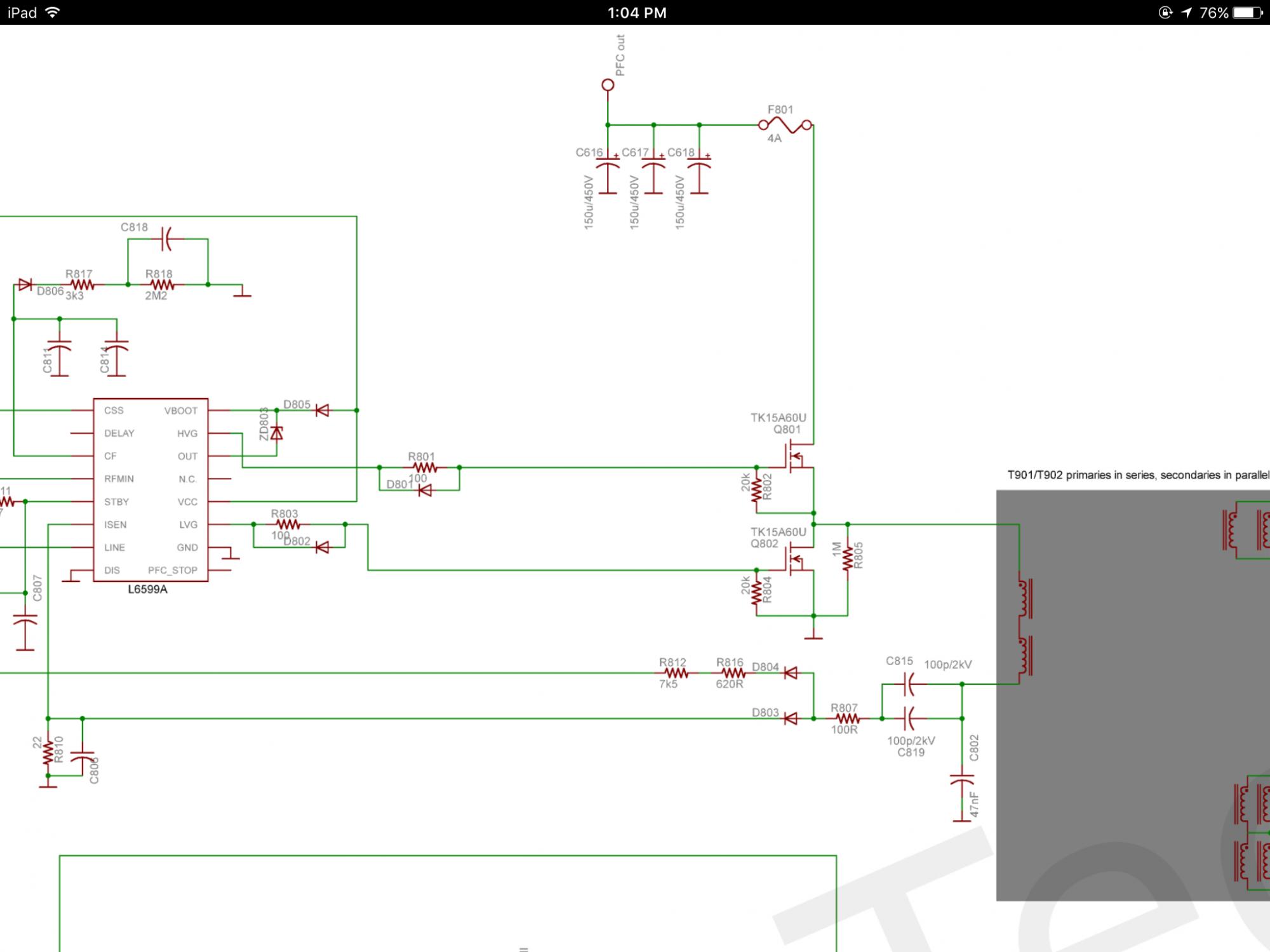Tap the D805 diode symbol

323,411
